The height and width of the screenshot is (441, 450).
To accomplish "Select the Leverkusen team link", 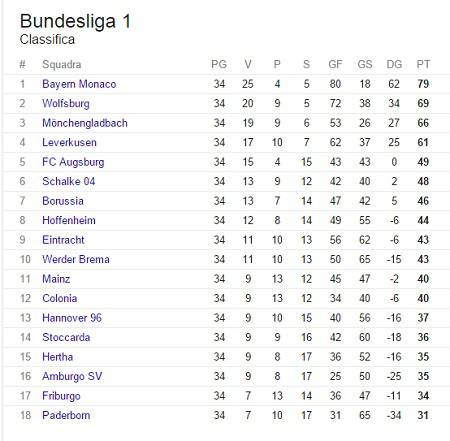I will [69, 143].
